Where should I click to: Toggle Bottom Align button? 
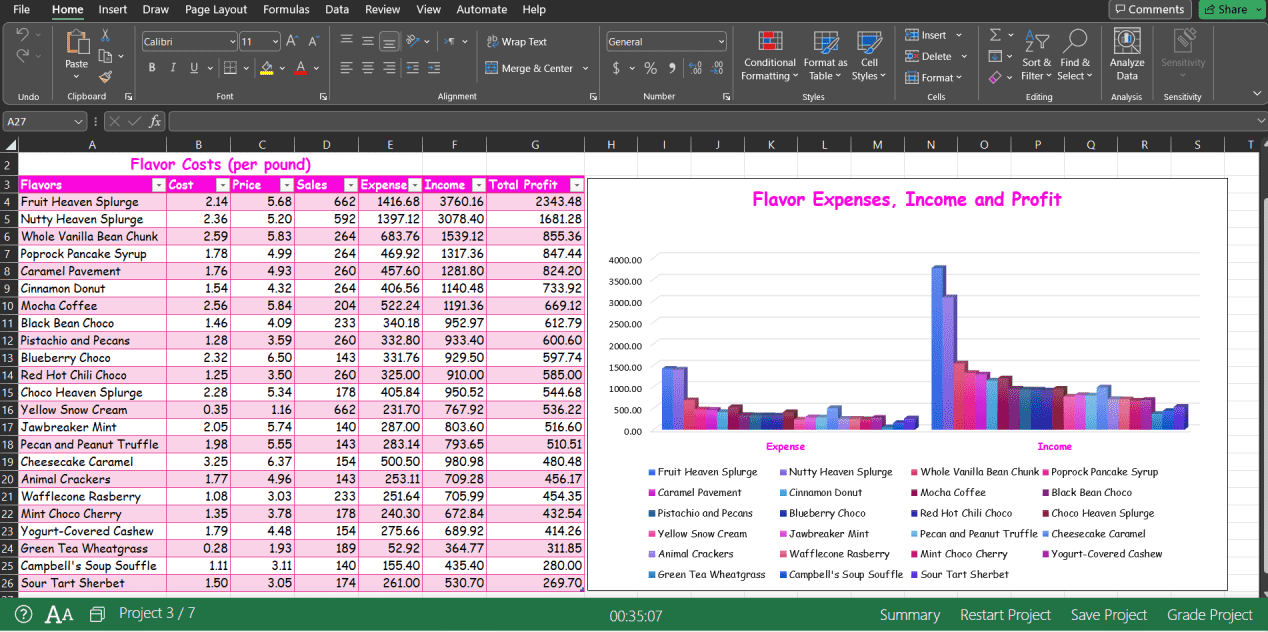pos(390,41)
